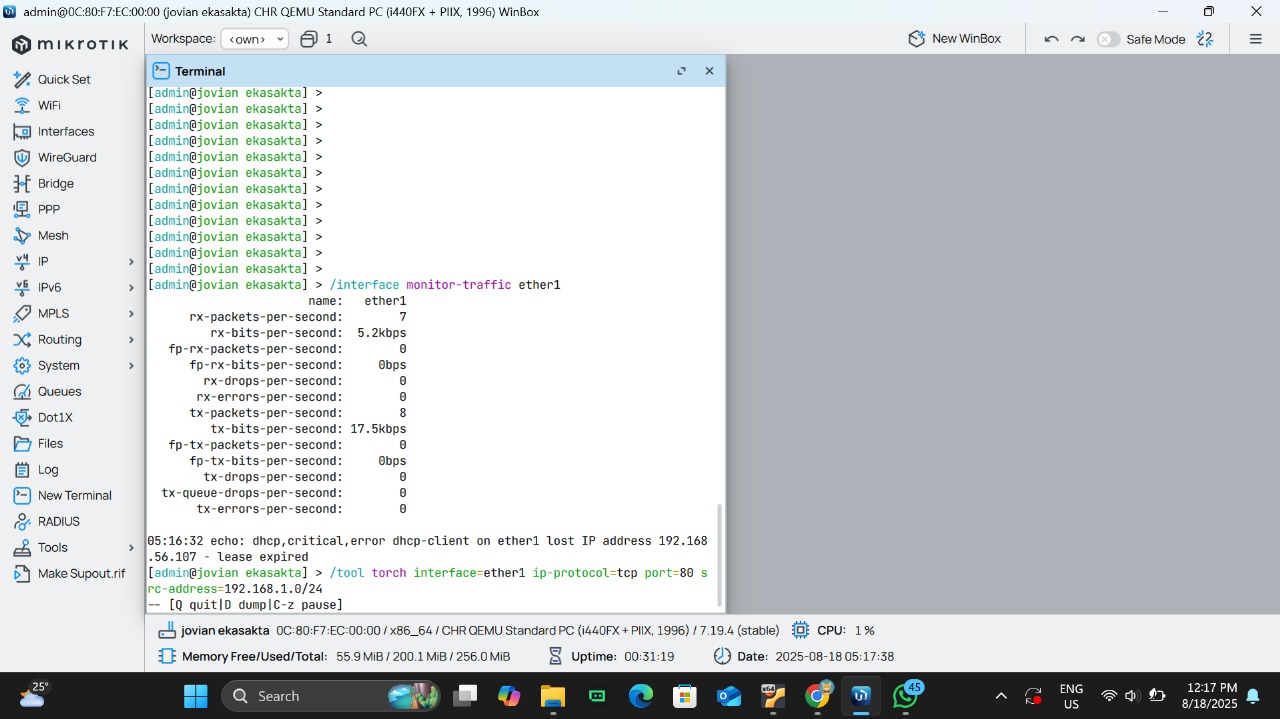Open the hamburger menu in the top right
The image size is (1280, 719).
(1255, 39)
